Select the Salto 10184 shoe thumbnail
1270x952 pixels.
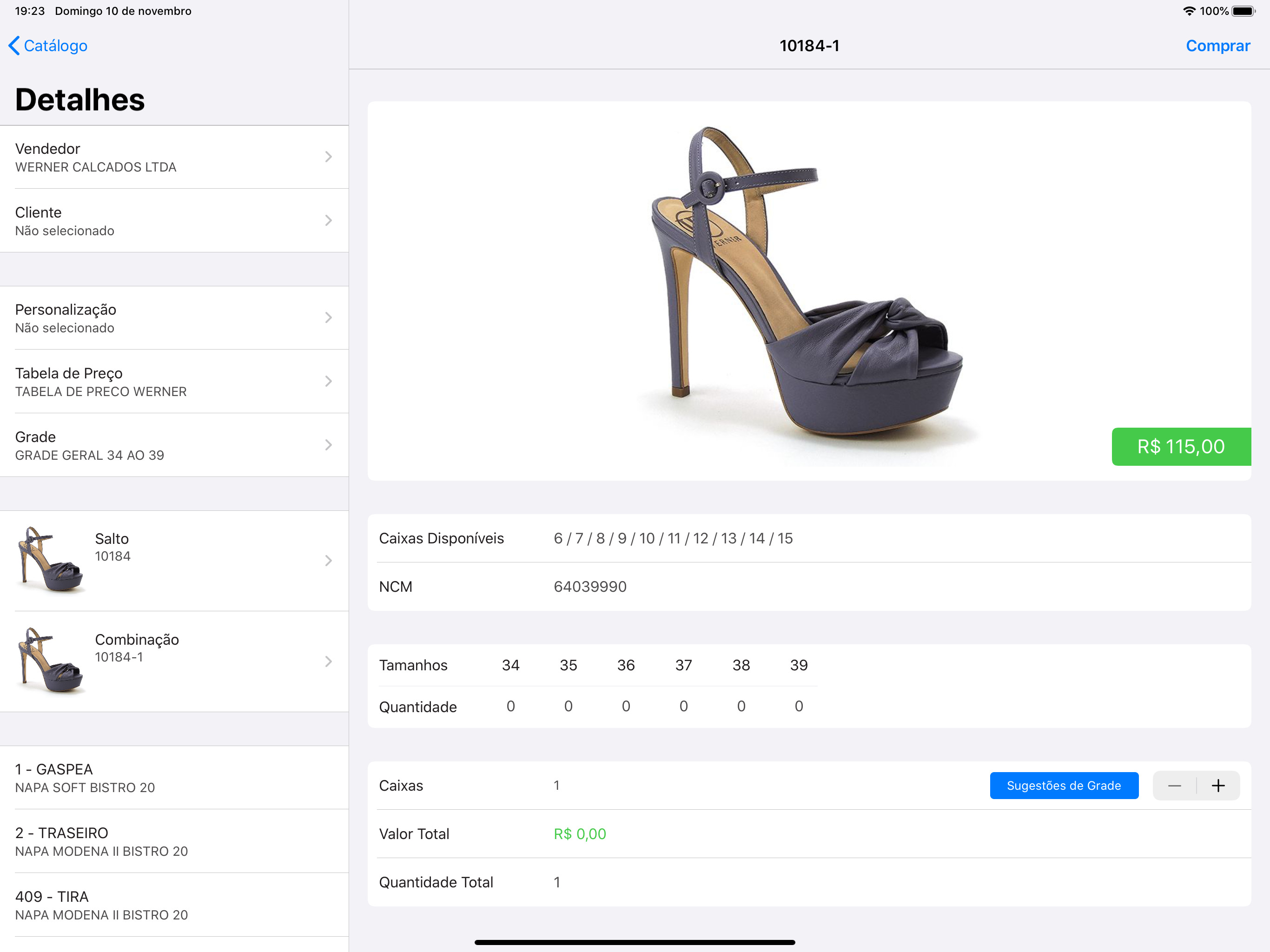click(51, 560)
